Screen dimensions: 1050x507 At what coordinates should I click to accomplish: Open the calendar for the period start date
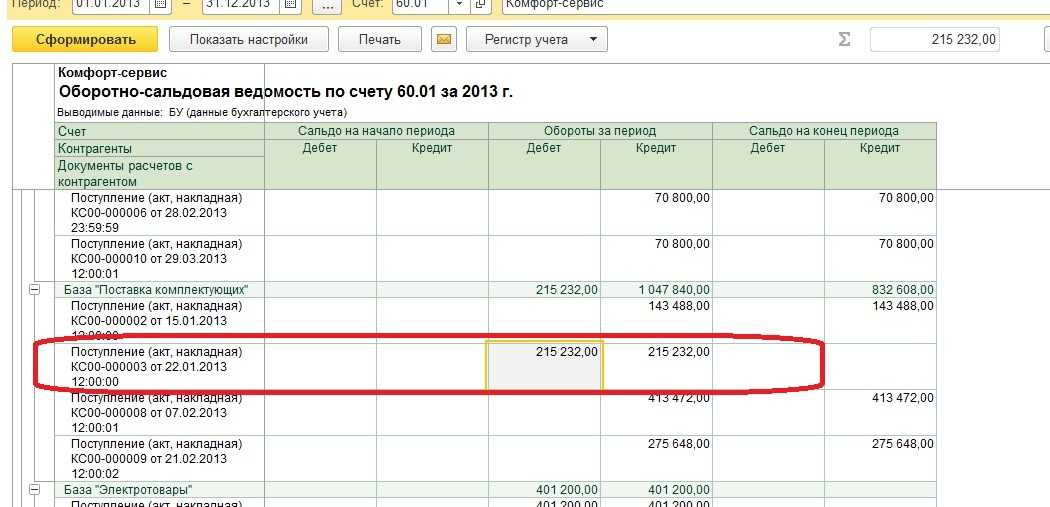click(159, 4)
